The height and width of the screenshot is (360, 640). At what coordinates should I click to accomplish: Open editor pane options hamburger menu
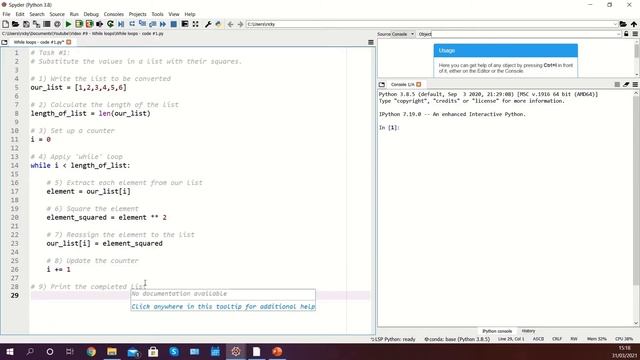click(371, 42)
